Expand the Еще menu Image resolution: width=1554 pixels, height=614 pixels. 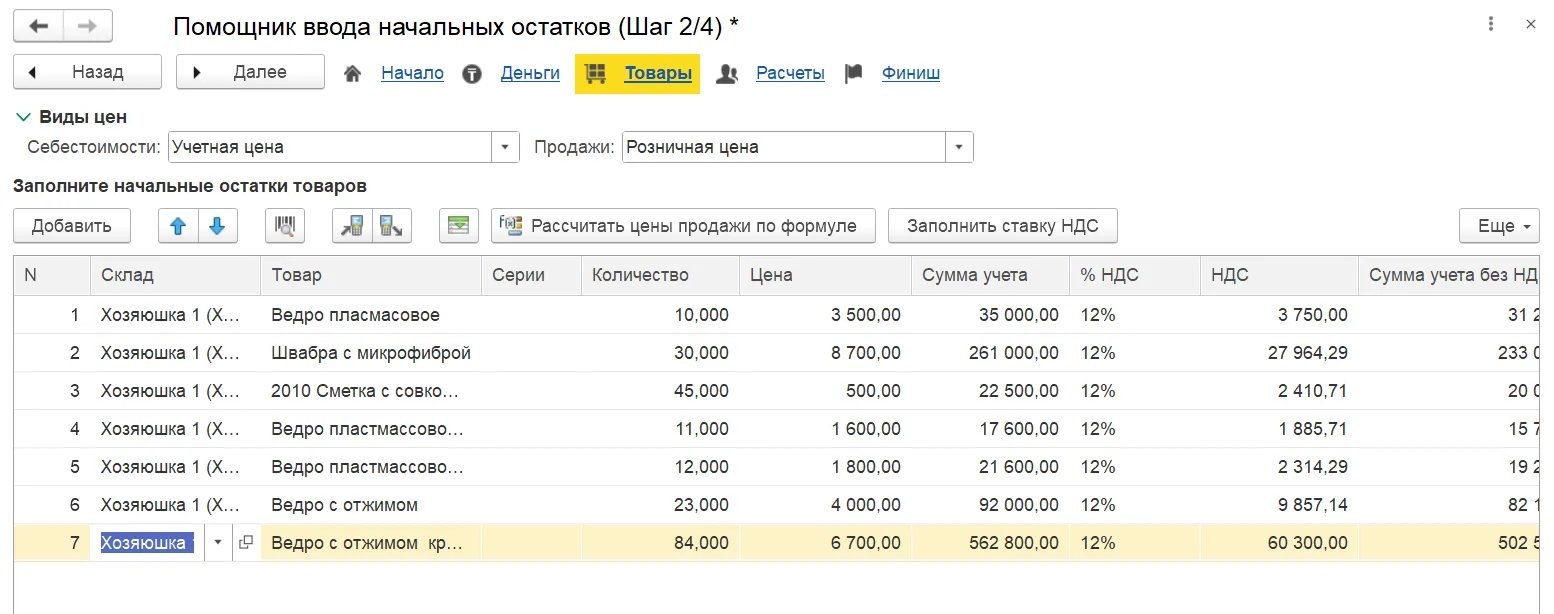pos(1500,226)
